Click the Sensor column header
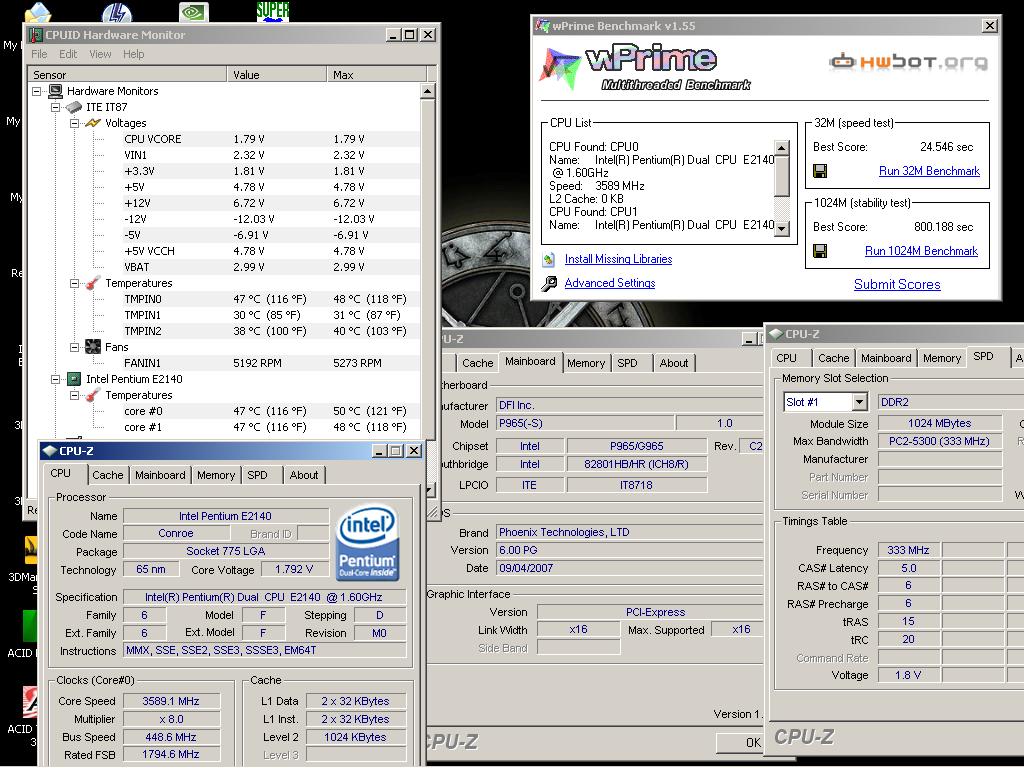 (128, 74)
